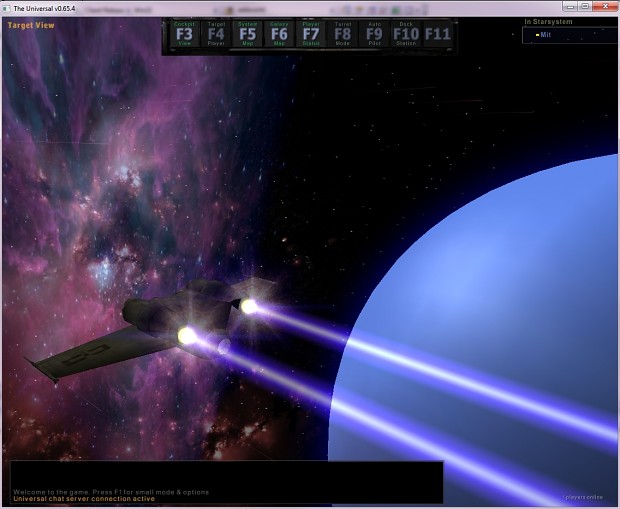The height and width of the screenshot is (509, 620).
Task: Open the F6 Galaxy Map
Action: pyautogui.click(x=279, y=34)
